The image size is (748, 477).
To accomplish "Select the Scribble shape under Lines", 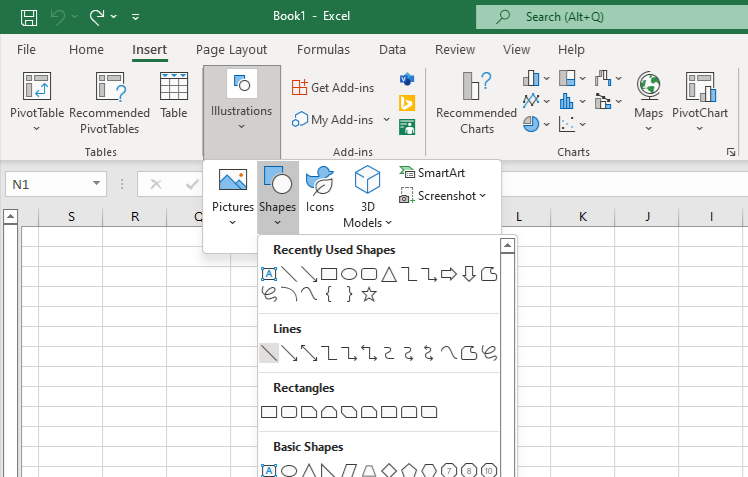I will [489, 353].
